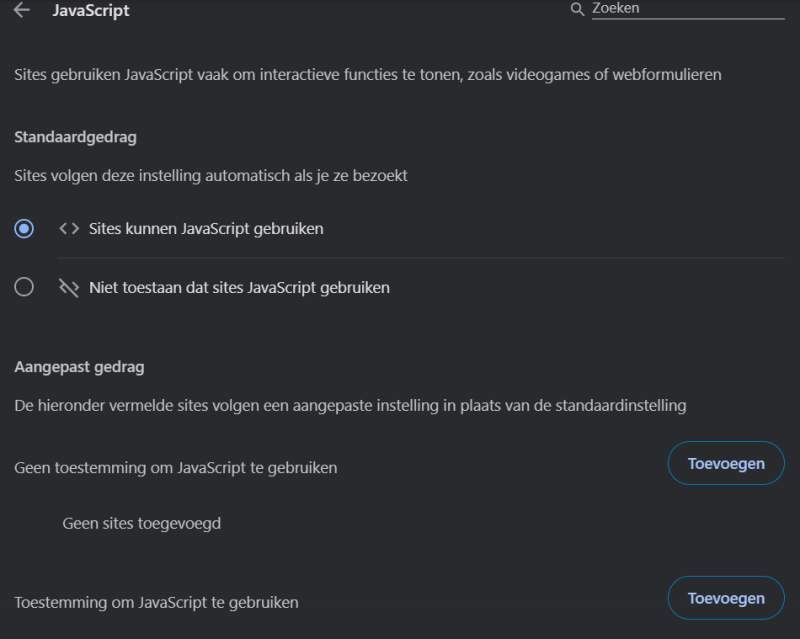The width and height of the screenshot is (800, 639).
Task: Click the divider row between the two behavior options
Action: coord(400,258)
